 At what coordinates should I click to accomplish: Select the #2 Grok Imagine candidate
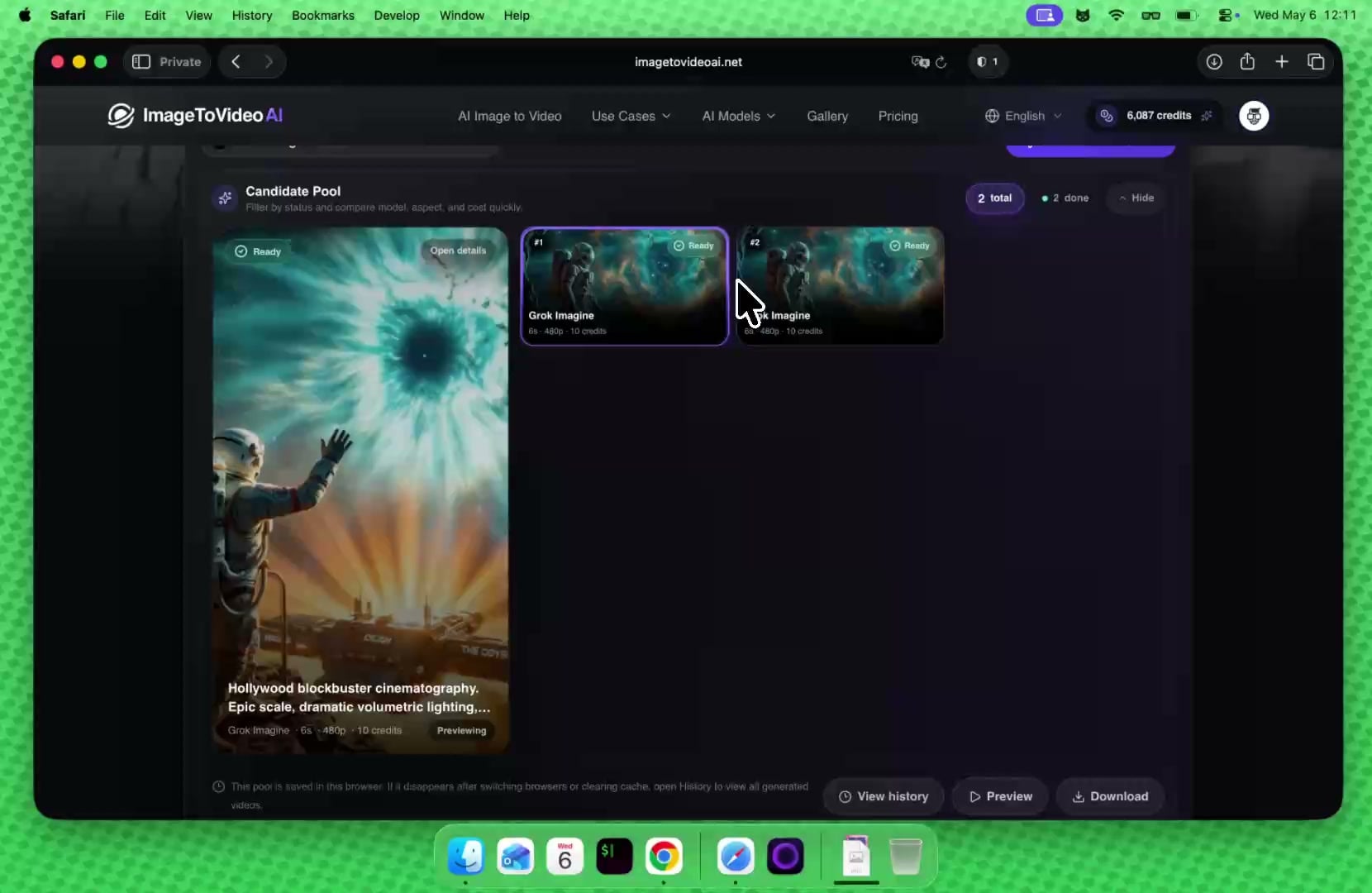[x=841, y=286]
